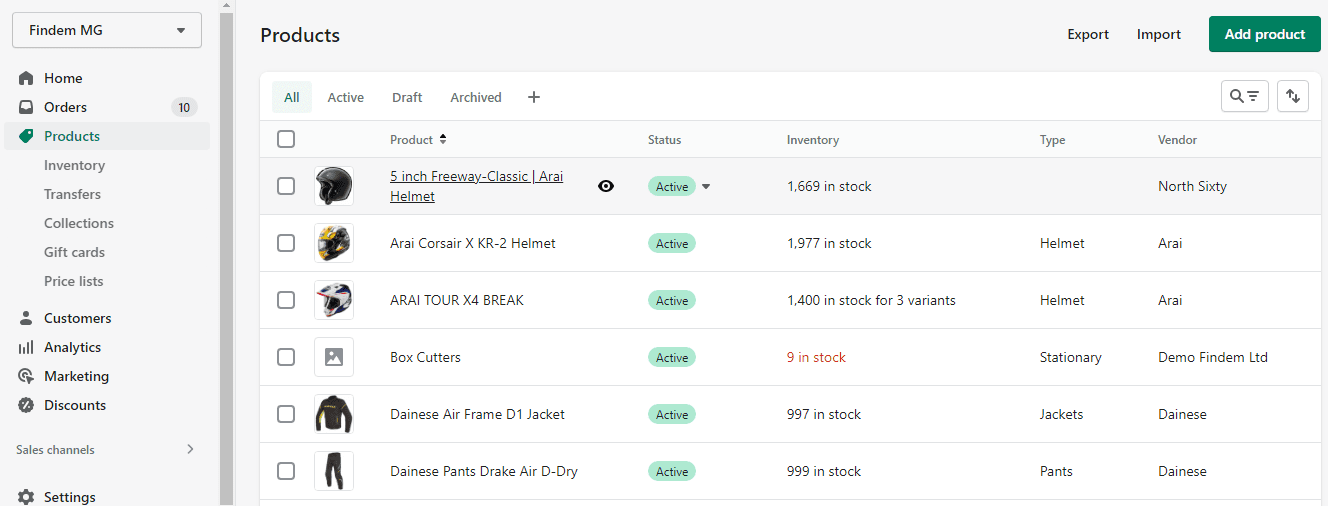Click the Export button
This screenshot has height=506, width=1328.
pyautogui.click(x=1088, y=34)
